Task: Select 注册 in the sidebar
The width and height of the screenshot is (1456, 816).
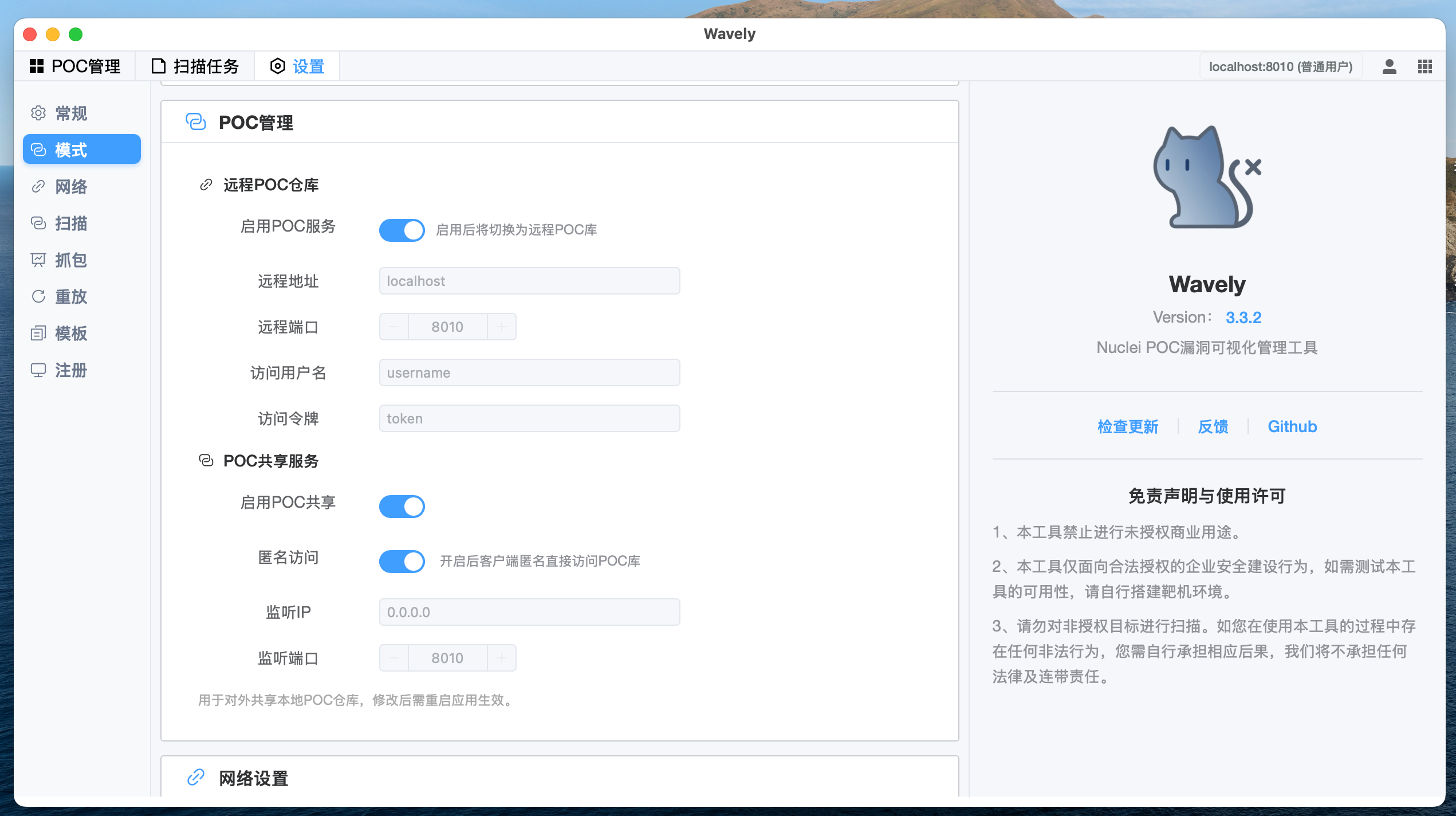Action: click(82, 370)
